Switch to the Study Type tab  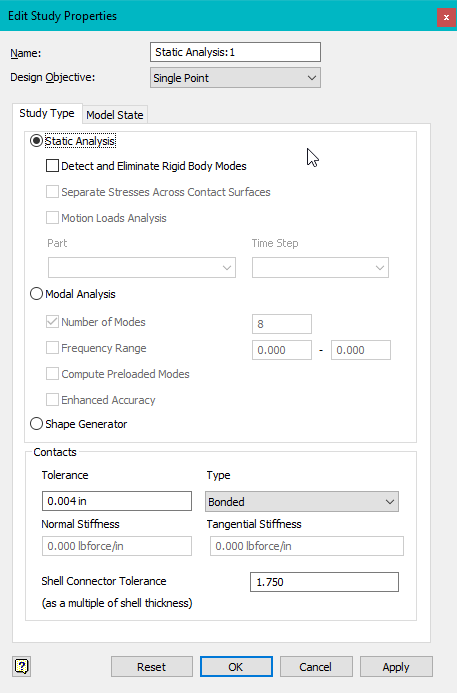tap(47, 114)
